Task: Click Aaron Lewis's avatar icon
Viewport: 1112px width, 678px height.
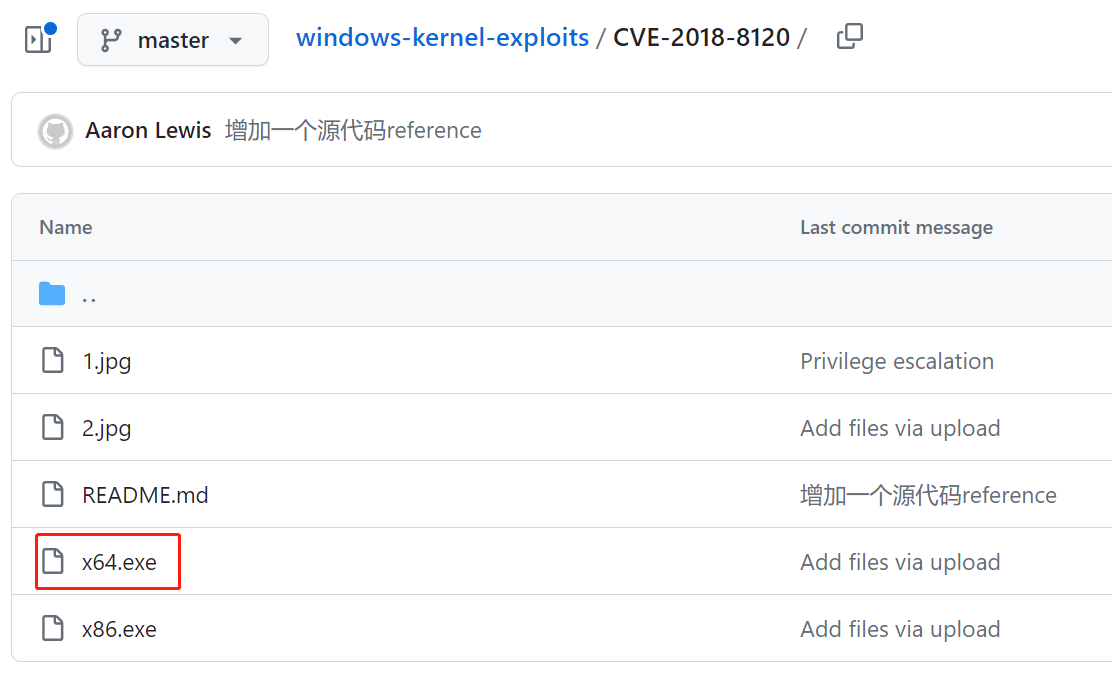Action: (x=55, y=131)
